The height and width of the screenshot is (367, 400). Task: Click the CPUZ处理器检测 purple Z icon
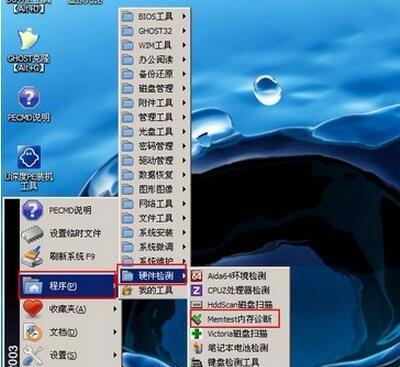[197, 290]
